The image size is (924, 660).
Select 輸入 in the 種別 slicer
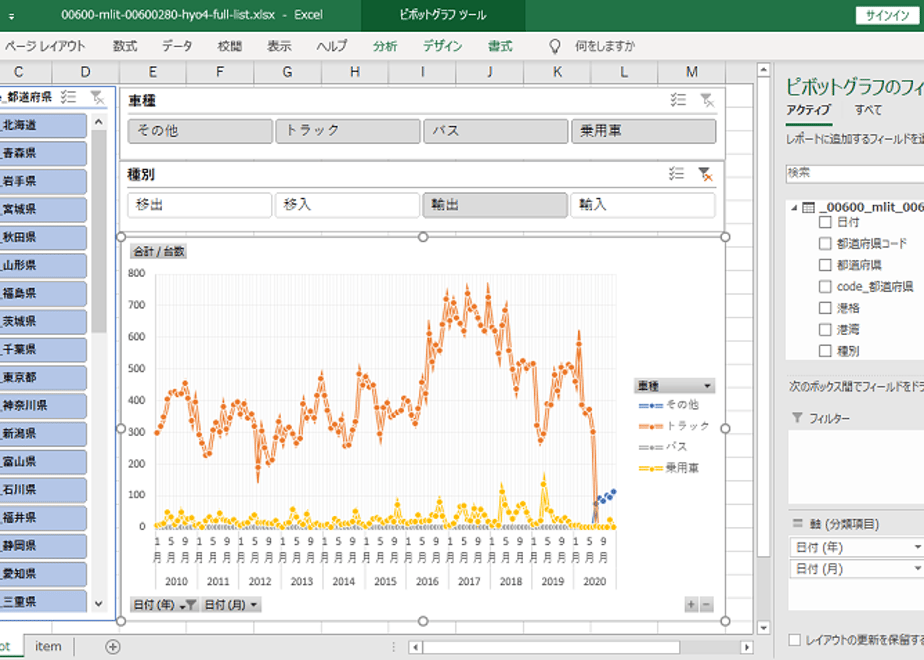(642, 205)
